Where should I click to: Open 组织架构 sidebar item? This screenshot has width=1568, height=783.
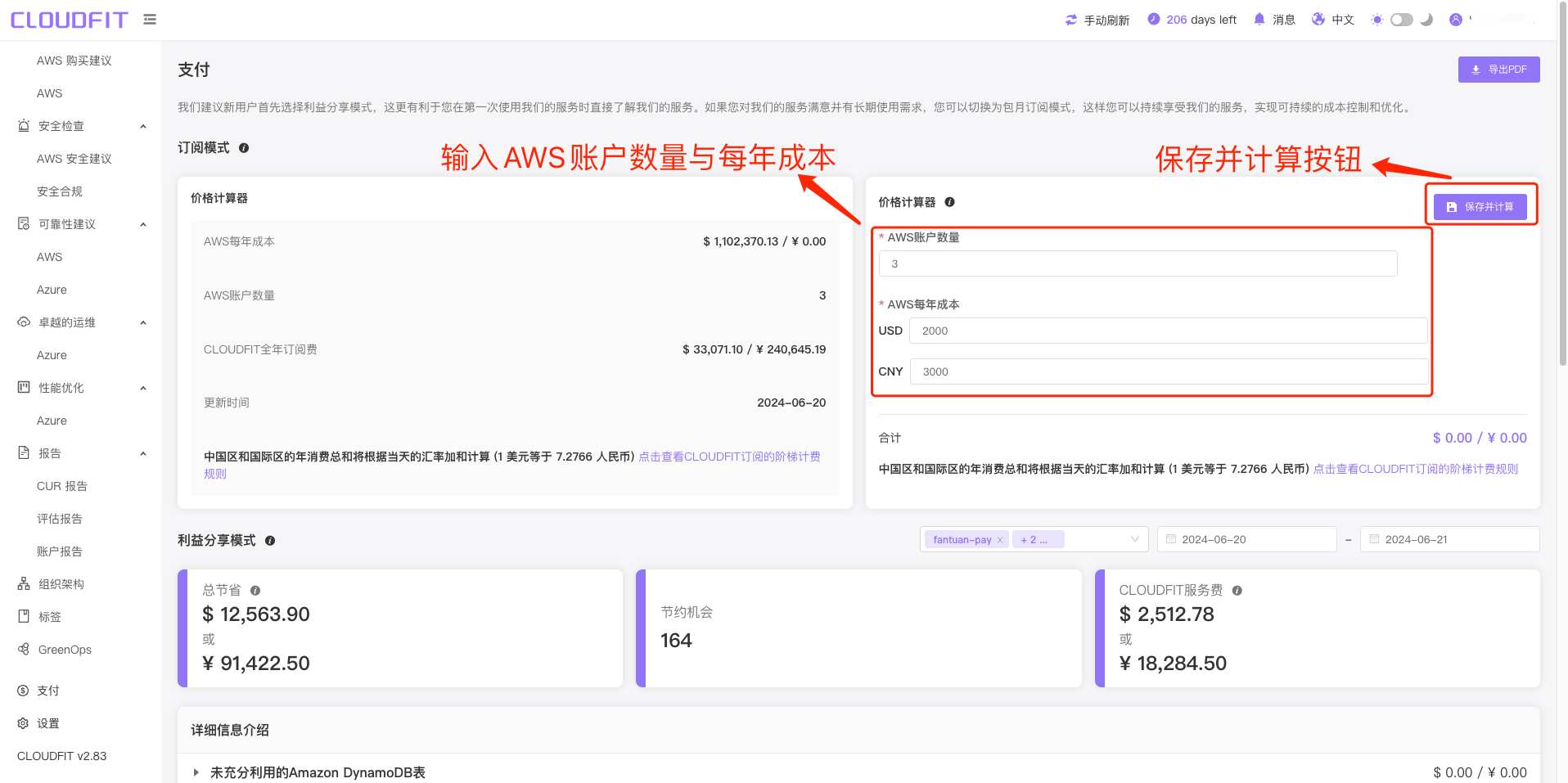tap(61, 584)
